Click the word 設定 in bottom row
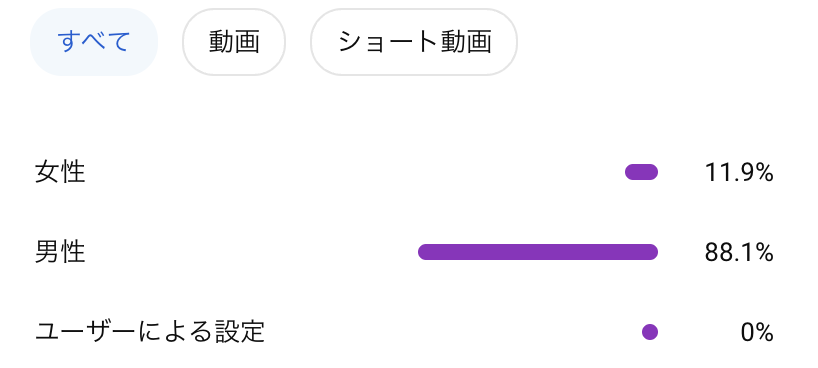The height and width of the screenshot is (368, 818). click(x=240, y=332)
